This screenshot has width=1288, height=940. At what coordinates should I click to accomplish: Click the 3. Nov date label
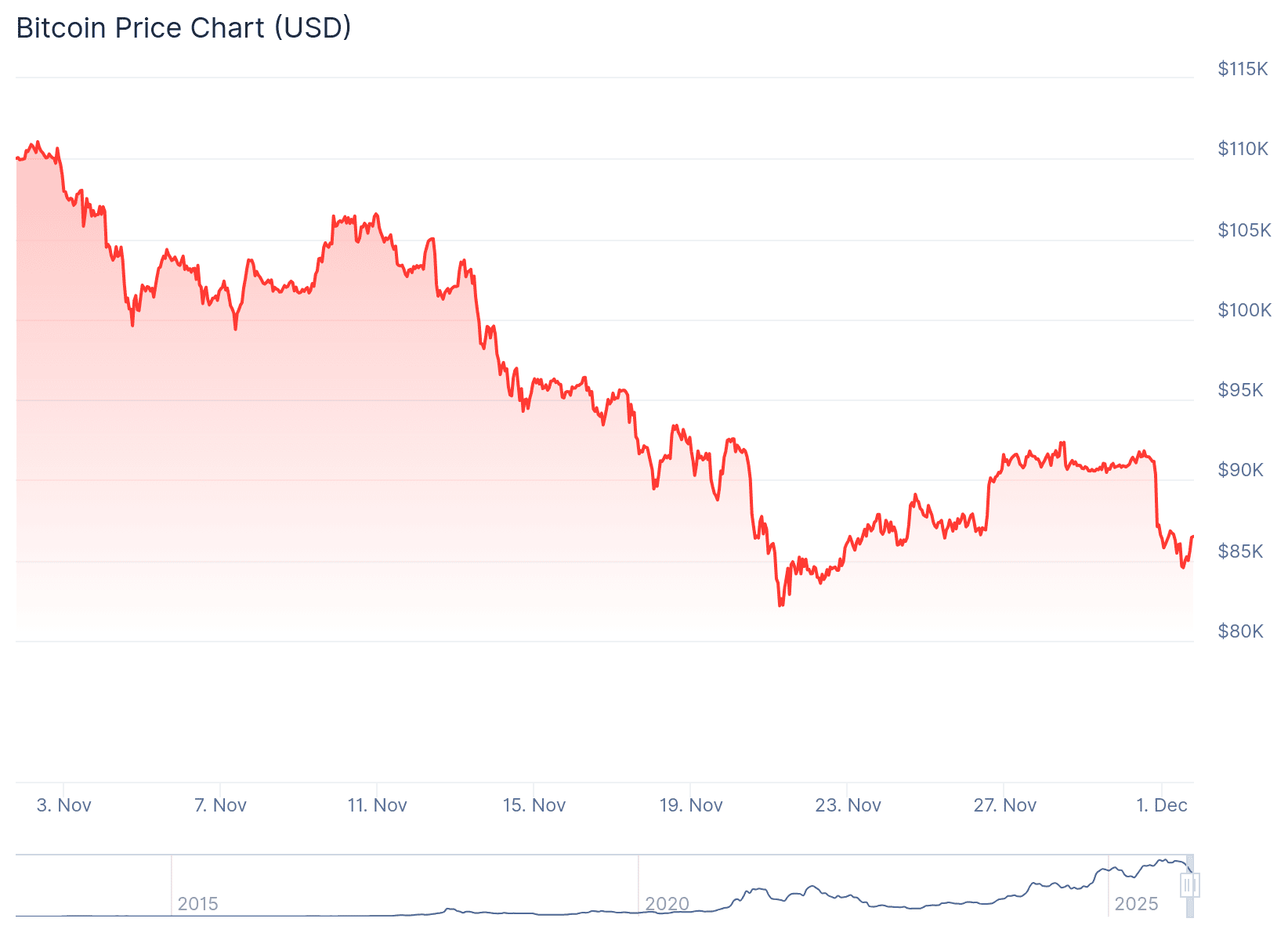tap(64, 805)
